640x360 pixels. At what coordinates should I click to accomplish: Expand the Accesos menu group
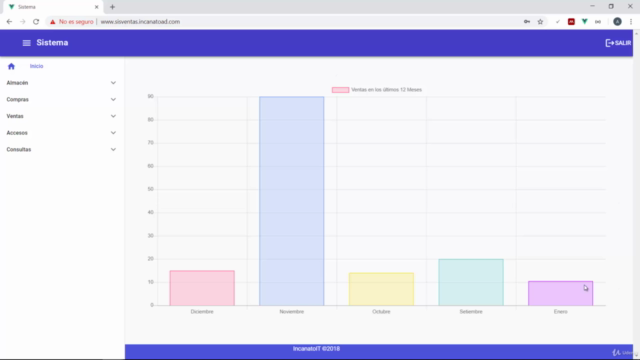(x=62, y=133)
